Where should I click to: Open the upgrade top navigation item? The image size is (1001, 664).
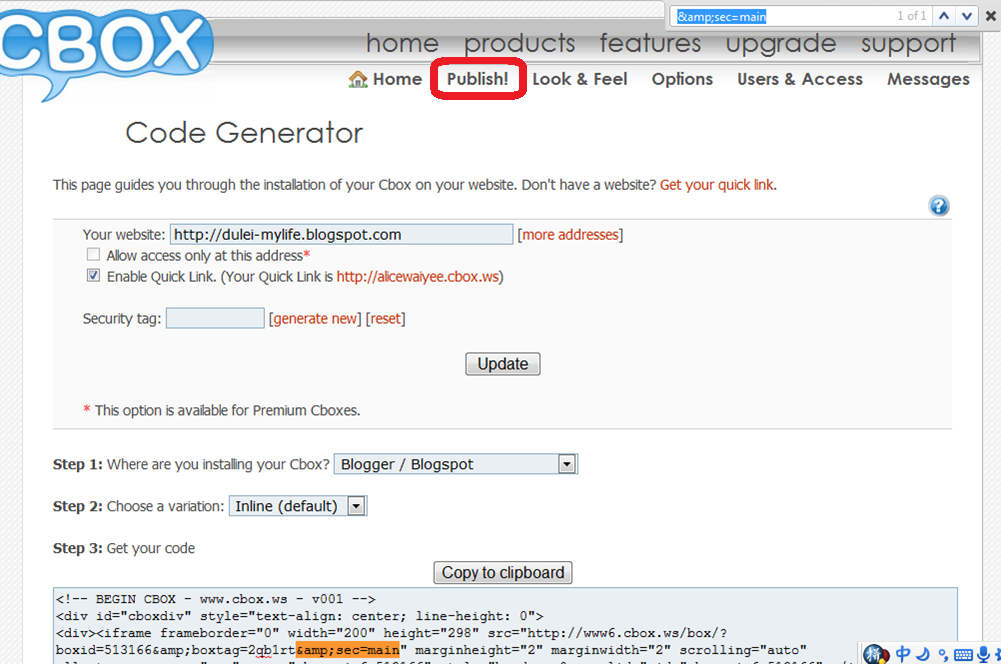pos(781,43)
